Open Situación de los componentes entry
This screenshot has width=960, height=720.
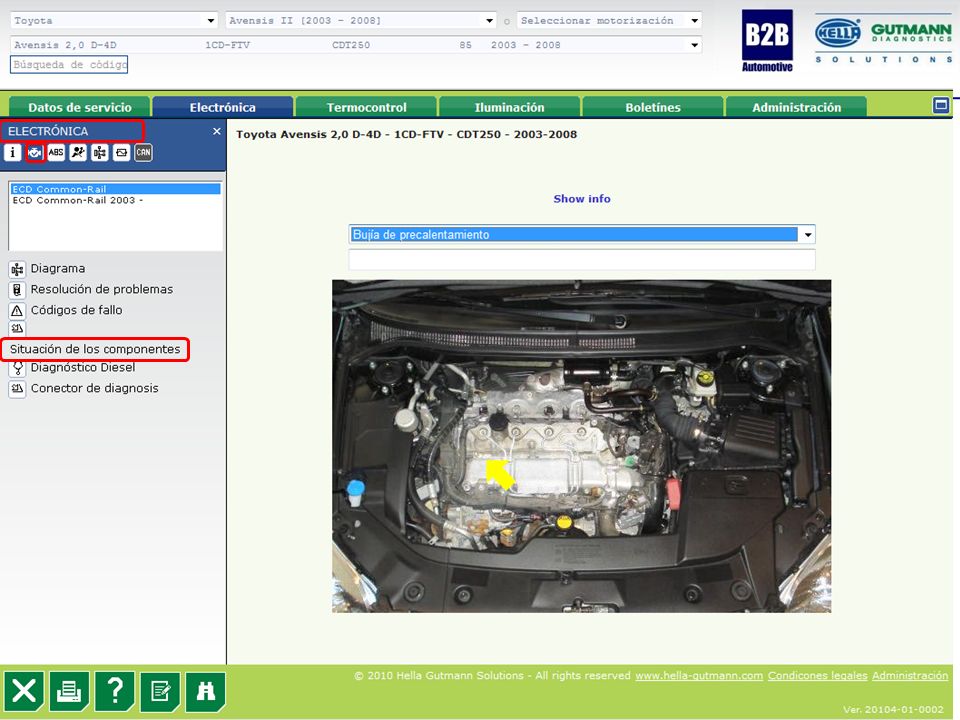(95, 349)
